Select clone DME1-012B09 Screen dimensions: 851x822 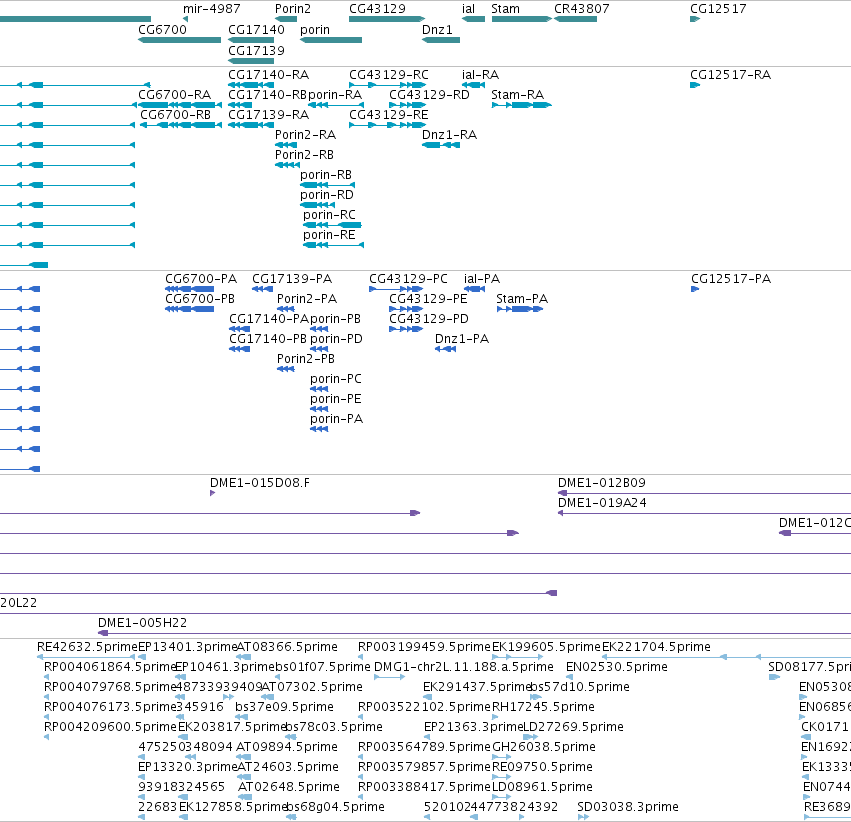[704, 493]
